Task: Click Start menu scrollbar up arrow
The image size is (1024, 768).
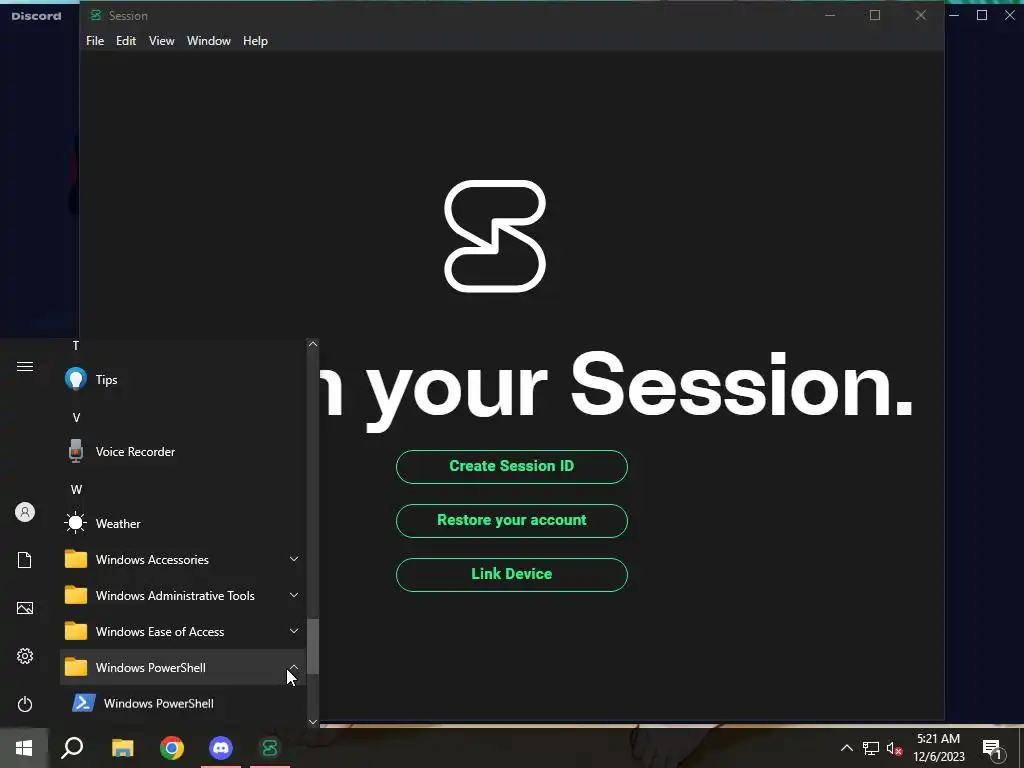Action: 313,344
